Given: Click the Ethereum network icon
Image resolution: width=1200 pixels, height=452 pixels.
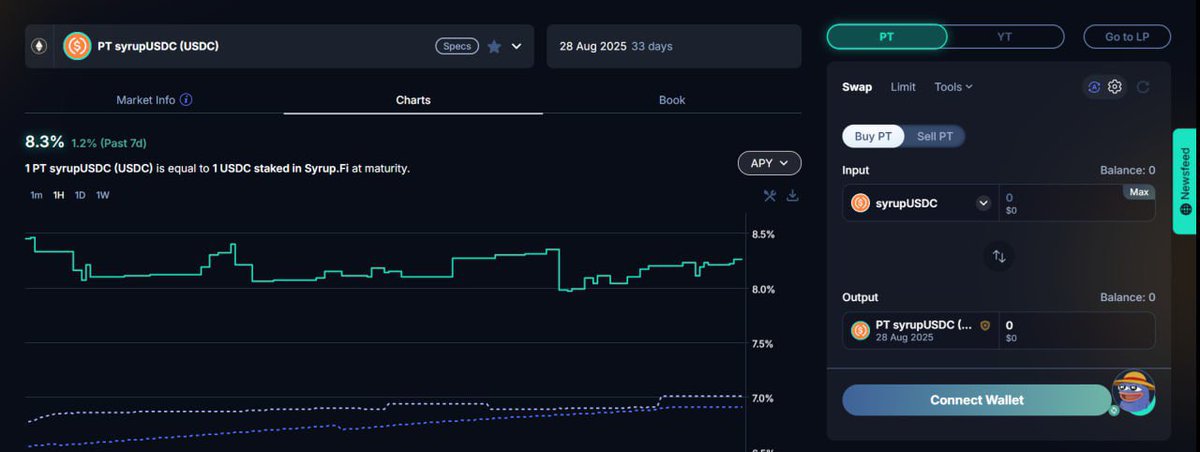Looking at the screenshot, I should pos(40,46).
